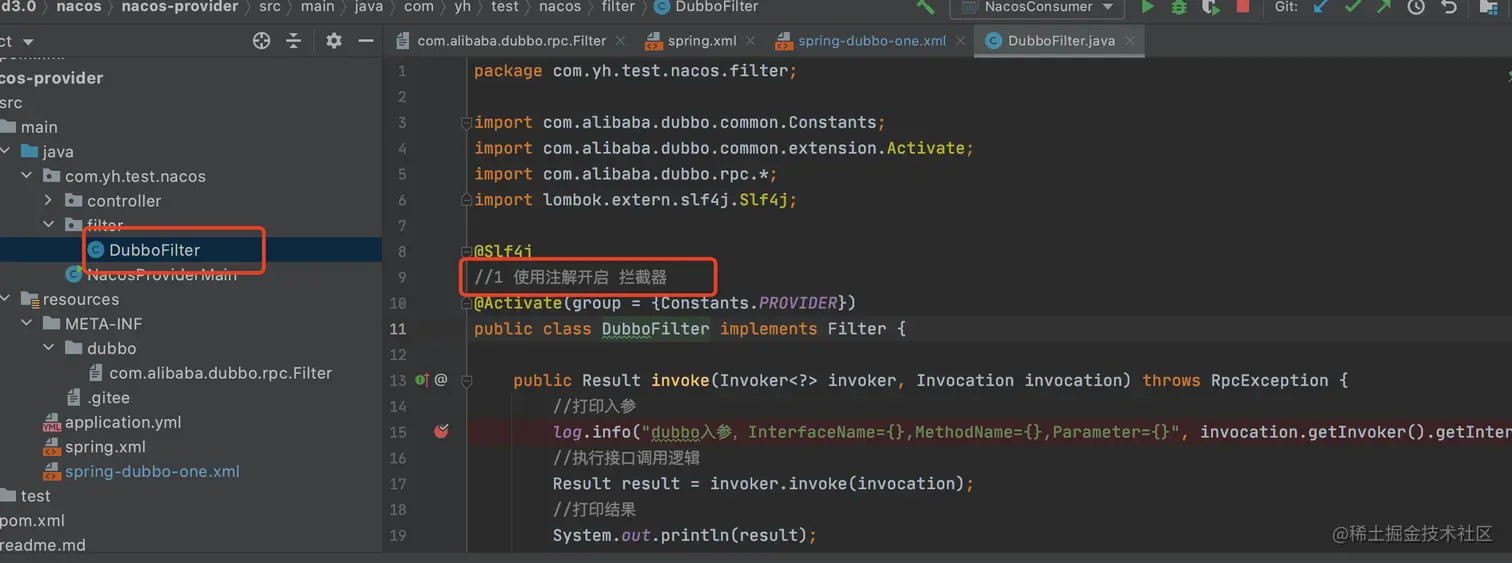
Task: Click the nacos-provider breadcrumb
Action: tap(180, 6)
